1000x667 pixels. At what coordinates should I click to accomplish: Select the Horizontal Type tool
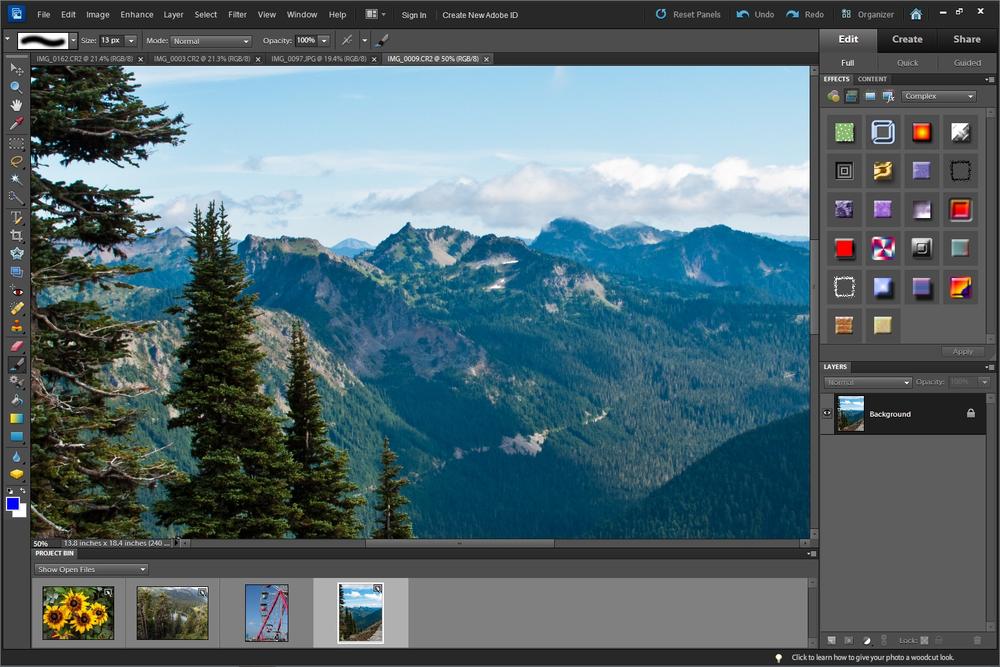click(x=16, y=217)
